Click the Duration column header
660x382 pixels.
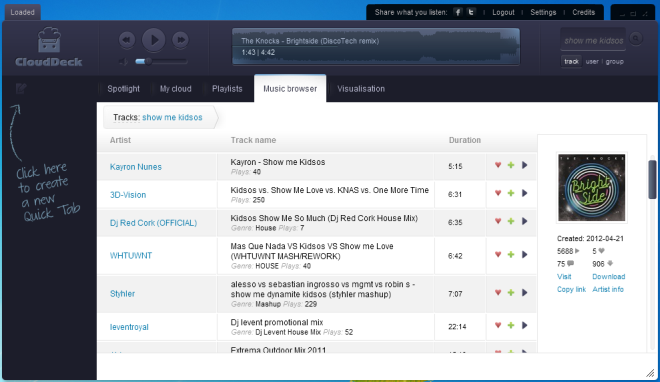[x=465, y=140]
